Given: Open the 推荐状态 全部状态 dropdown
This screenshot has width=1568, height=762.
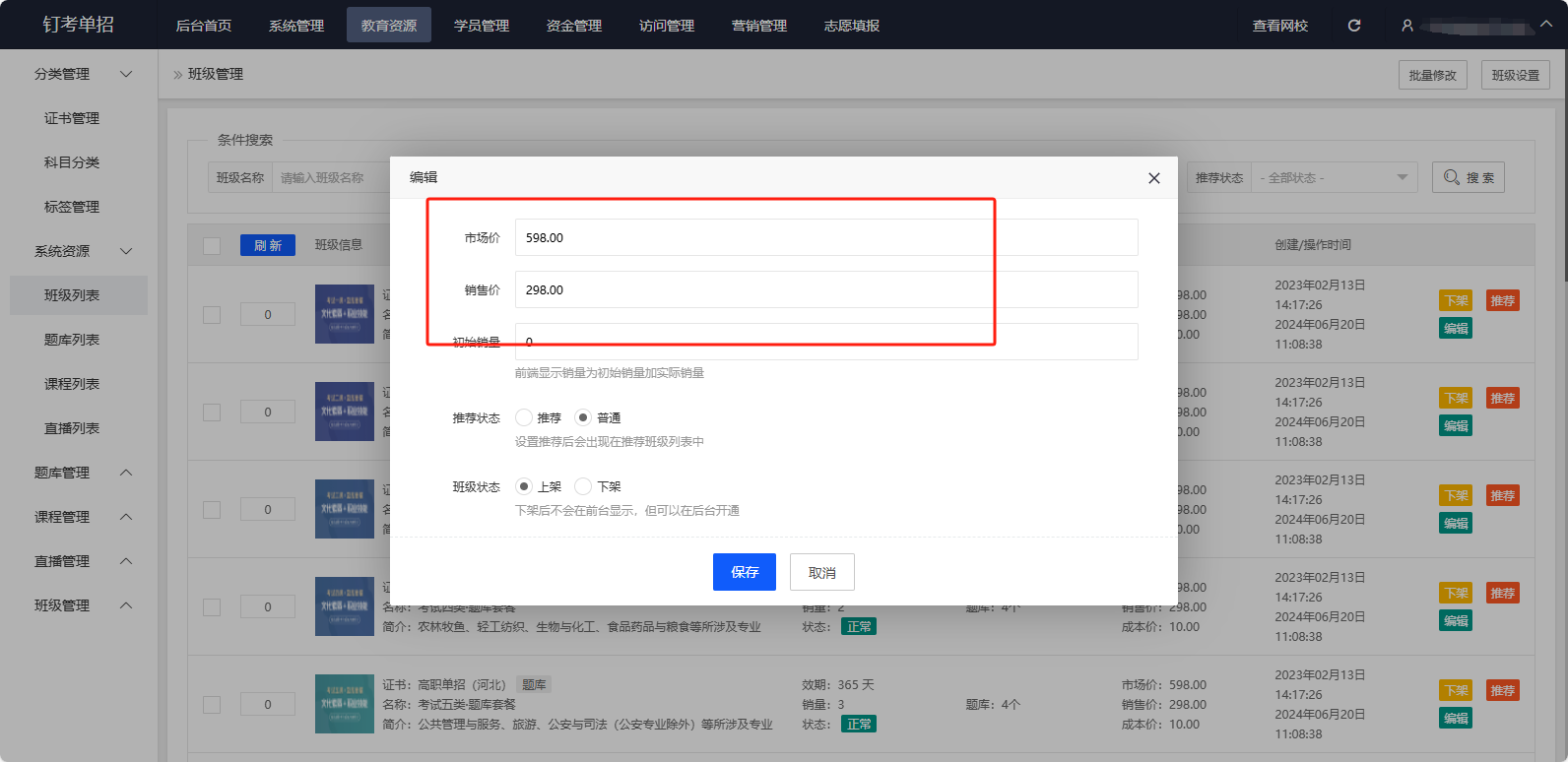Looking at the screenshot, I should tap(1334, 177).
